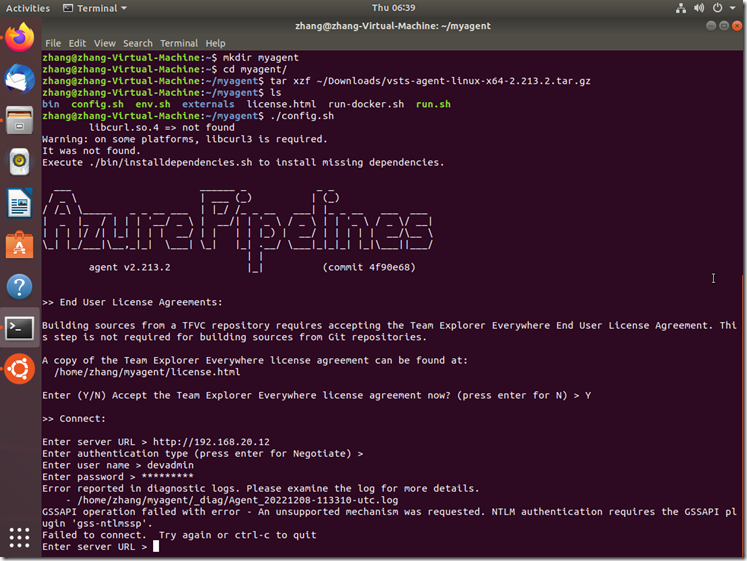Click license.html in the ls output
The height and width of the screenshot is (561, 747).
[281, 104]
